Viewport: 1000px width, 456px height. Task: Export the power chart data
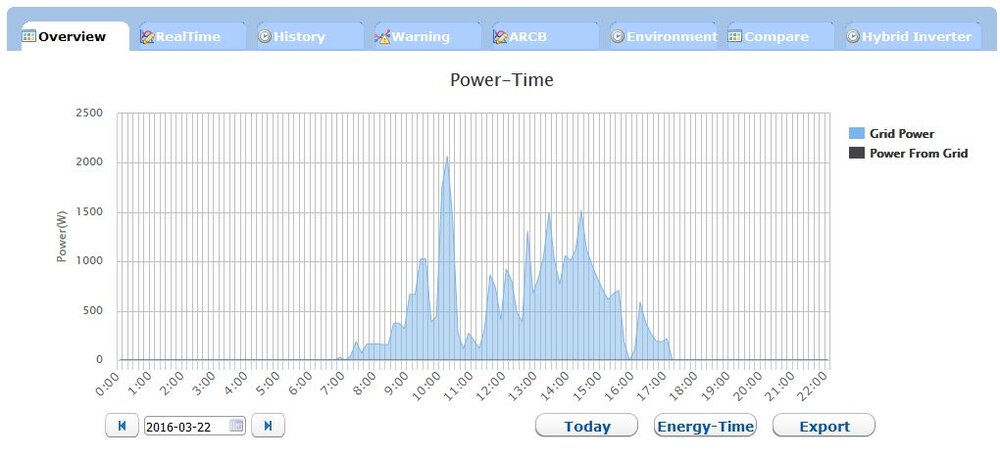[x=824, y=426]
